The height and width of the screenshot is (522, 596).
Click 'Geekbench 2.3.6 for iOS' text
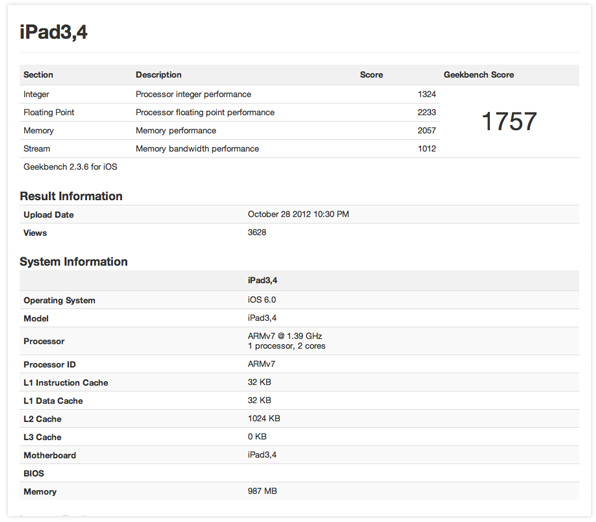pos(70,167)
